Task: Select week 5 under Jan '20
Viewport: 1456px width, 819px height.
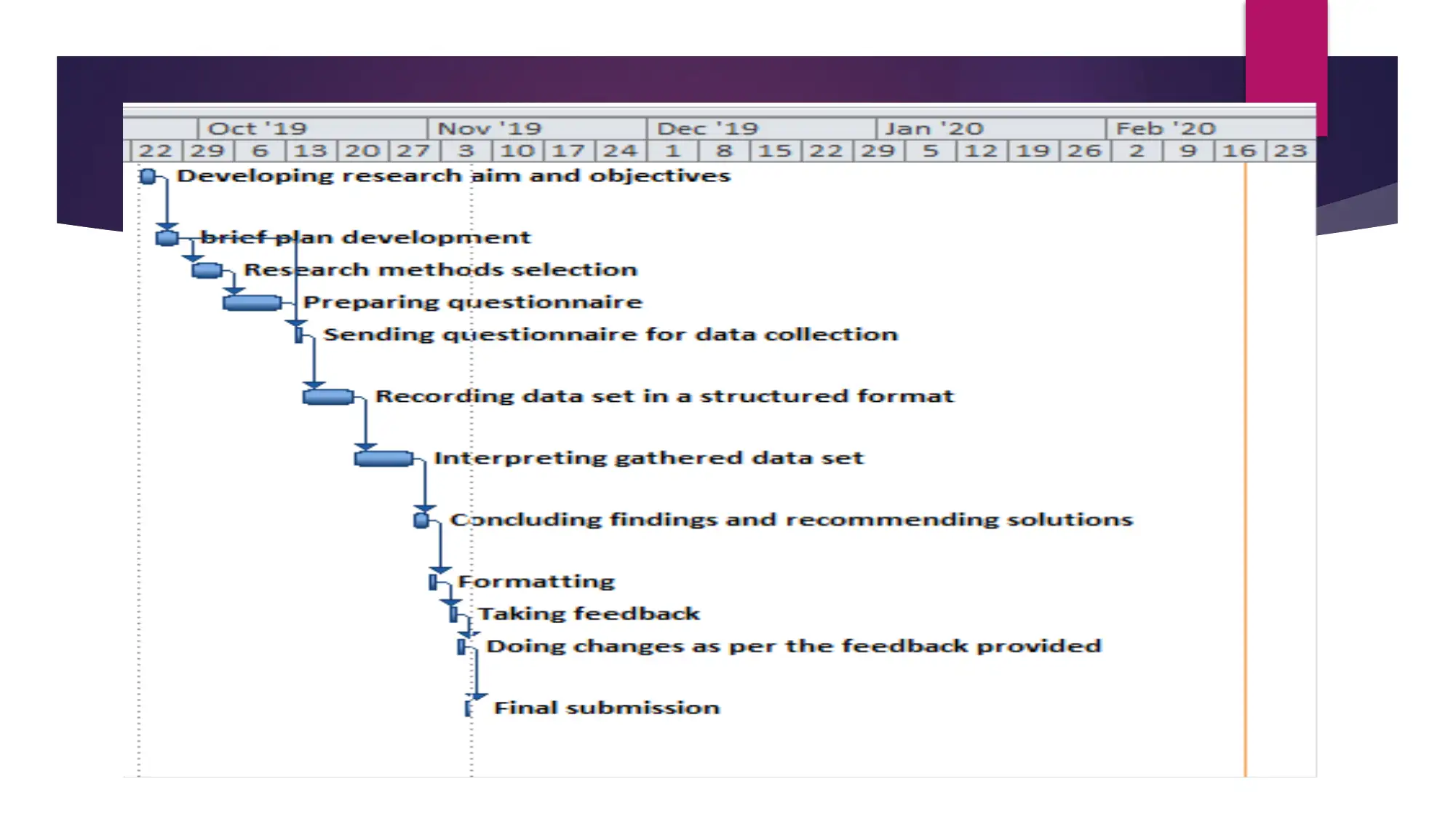Action: (931, 151)
